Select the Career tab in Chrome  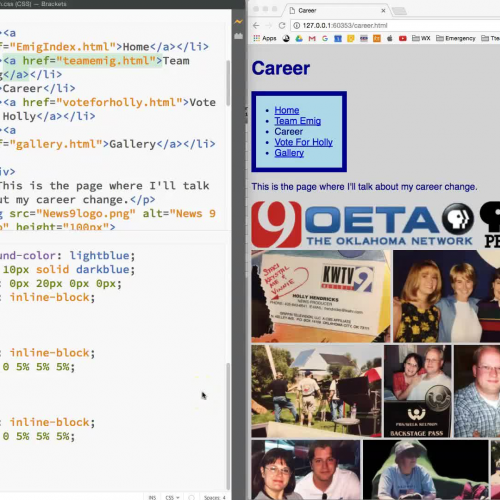click(337, 11)
